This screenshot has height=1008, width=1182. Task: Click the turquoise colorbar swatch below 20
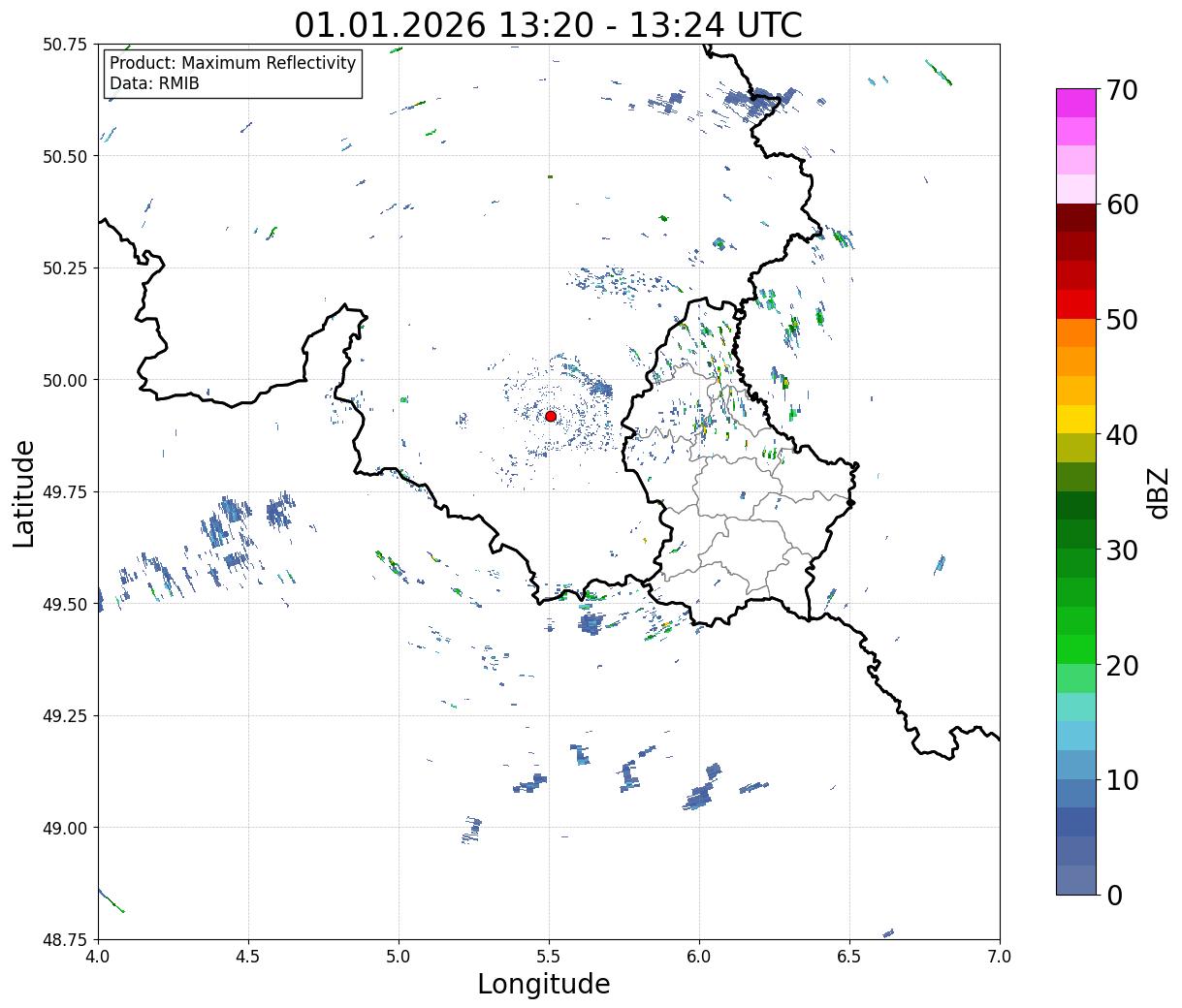[1076, 707]
